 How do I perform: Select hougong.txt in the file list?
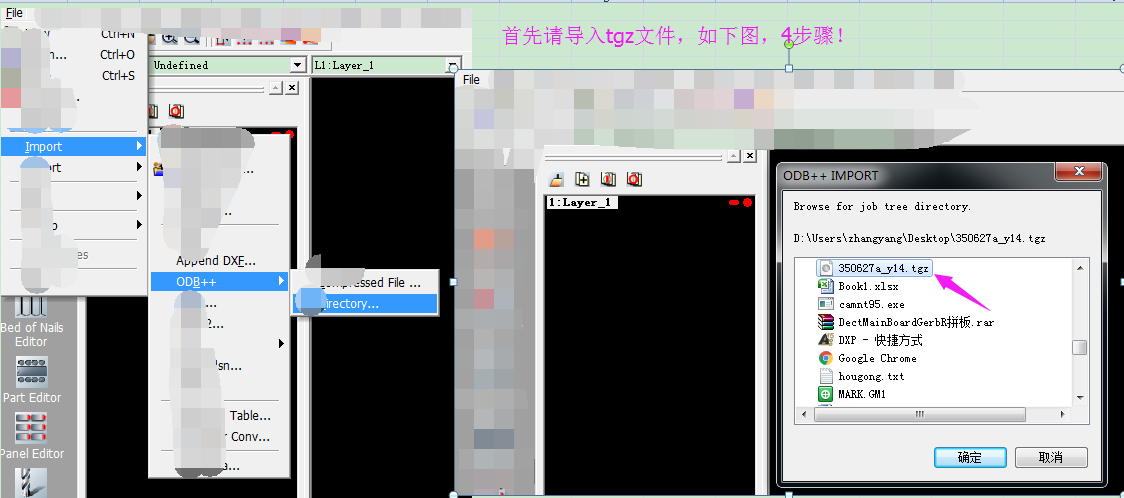(x=861, y=375)
